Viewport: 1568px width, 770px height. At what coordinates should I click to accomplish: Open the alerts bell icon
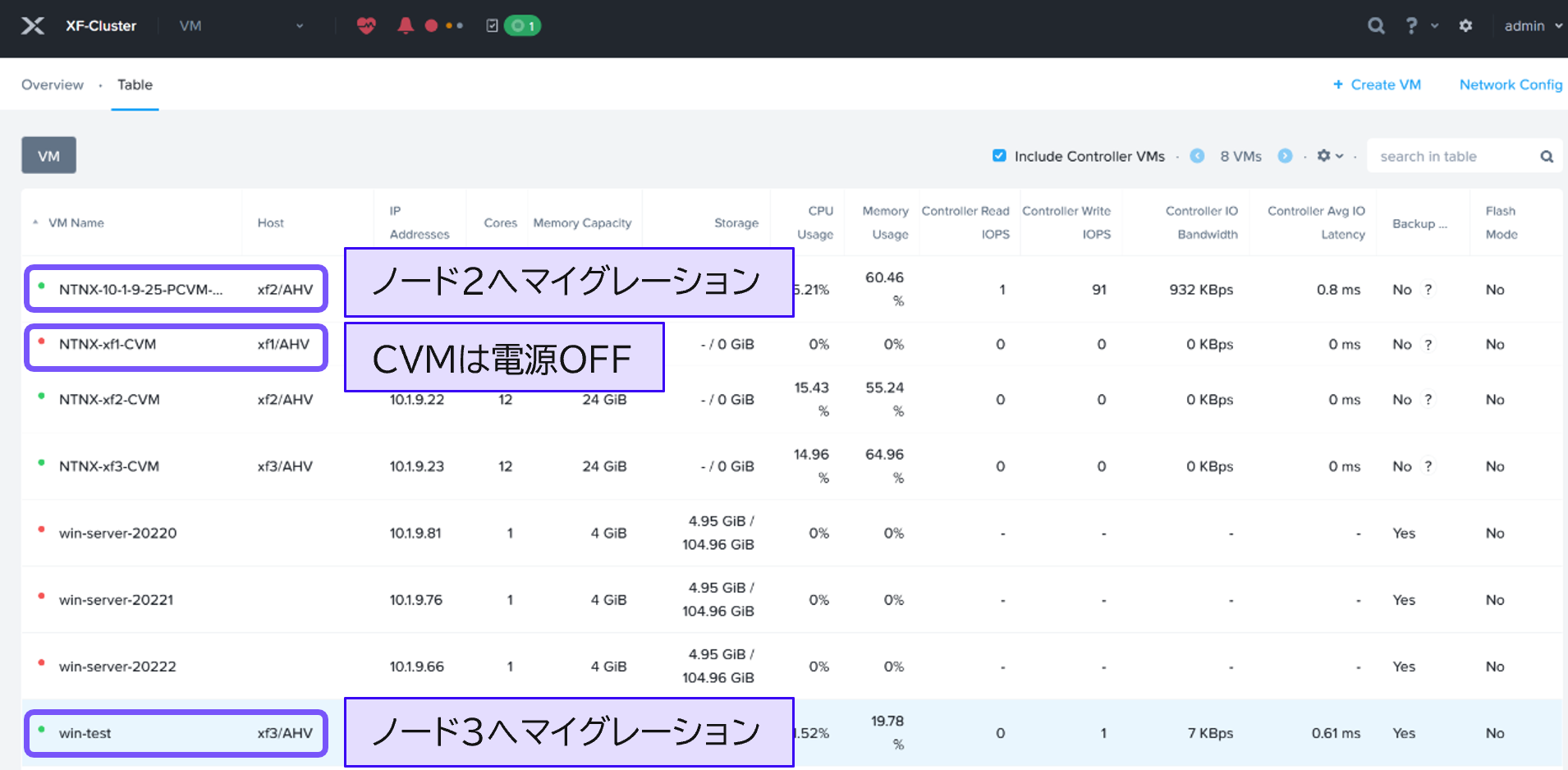coord(405,26)
